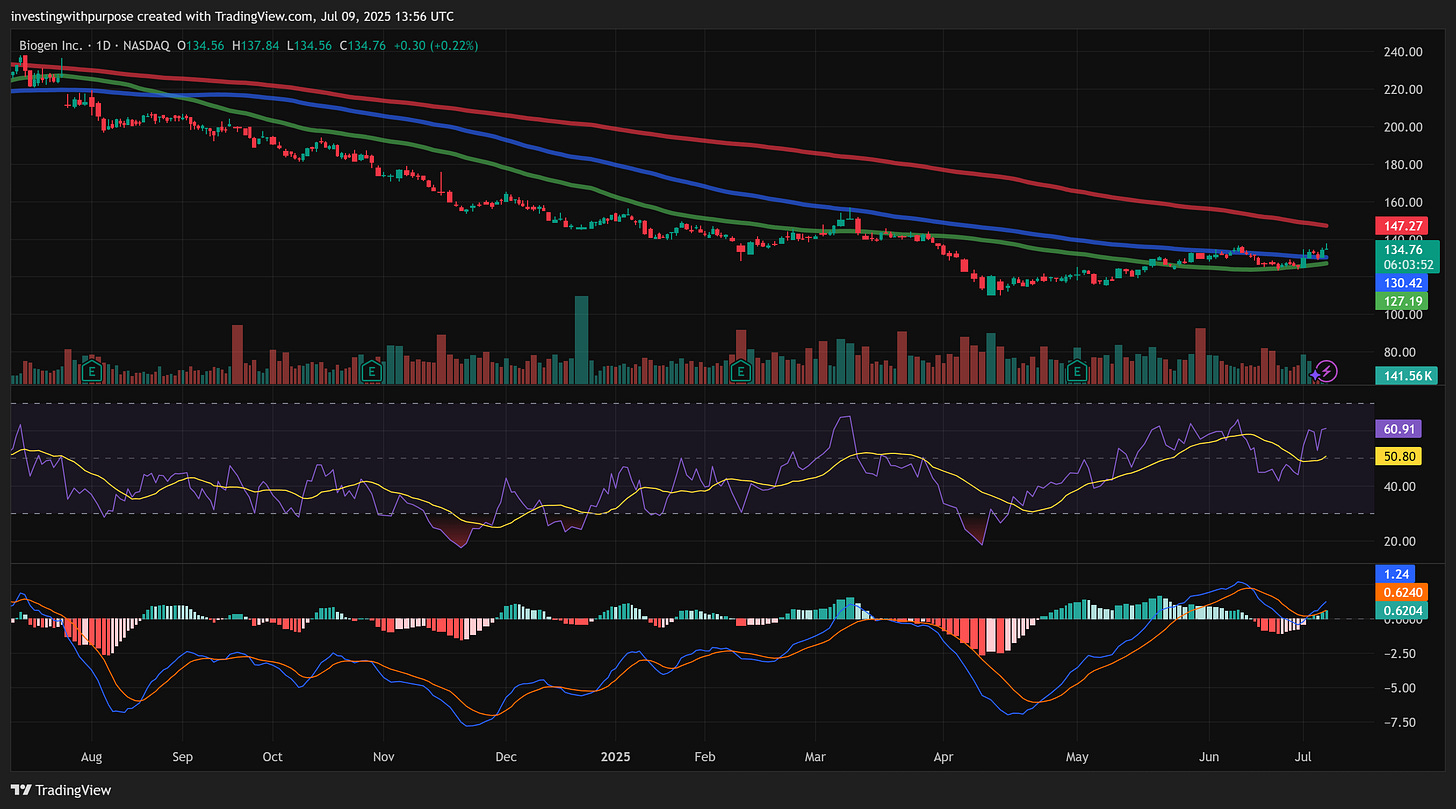Viewport: 1456px width, 809px height.
Task: Click the 180.00 price axis label
Action: pos(1403,164)
